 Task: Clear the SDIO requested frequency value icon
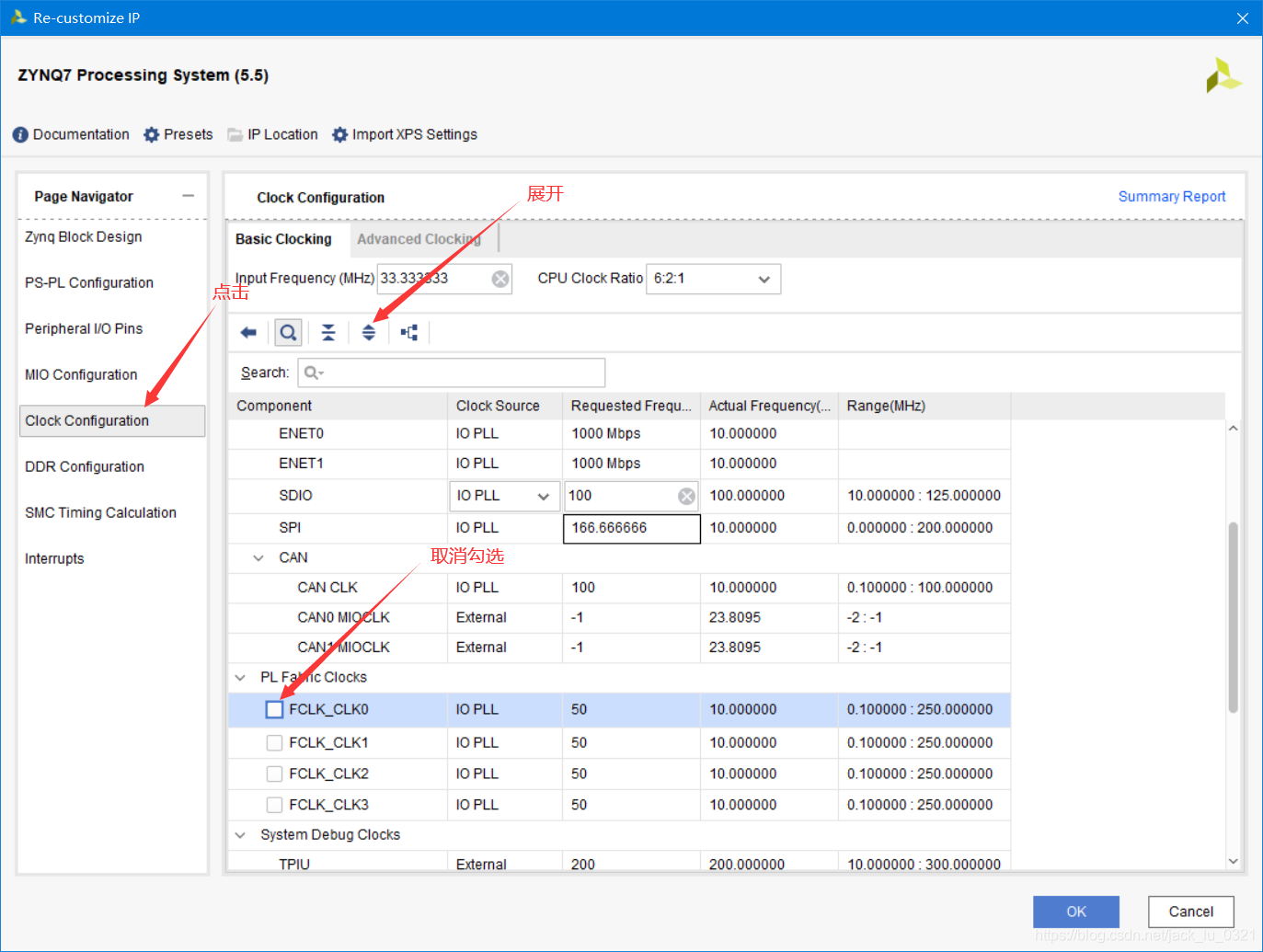(686, 496)
